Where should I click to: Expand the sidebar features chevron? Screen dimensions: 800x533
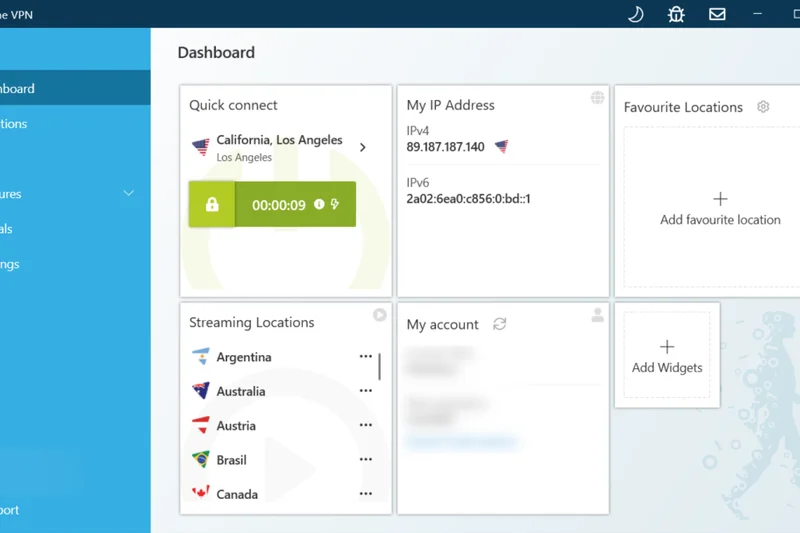click(x=128, y=193)
